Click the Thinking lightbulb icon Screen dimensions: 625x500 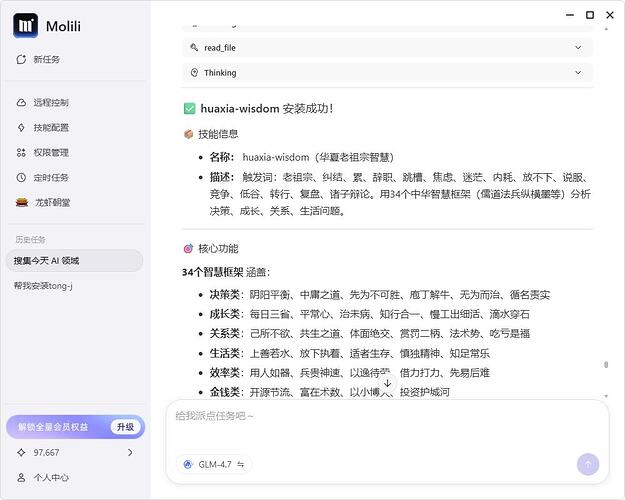click(194, 73)
